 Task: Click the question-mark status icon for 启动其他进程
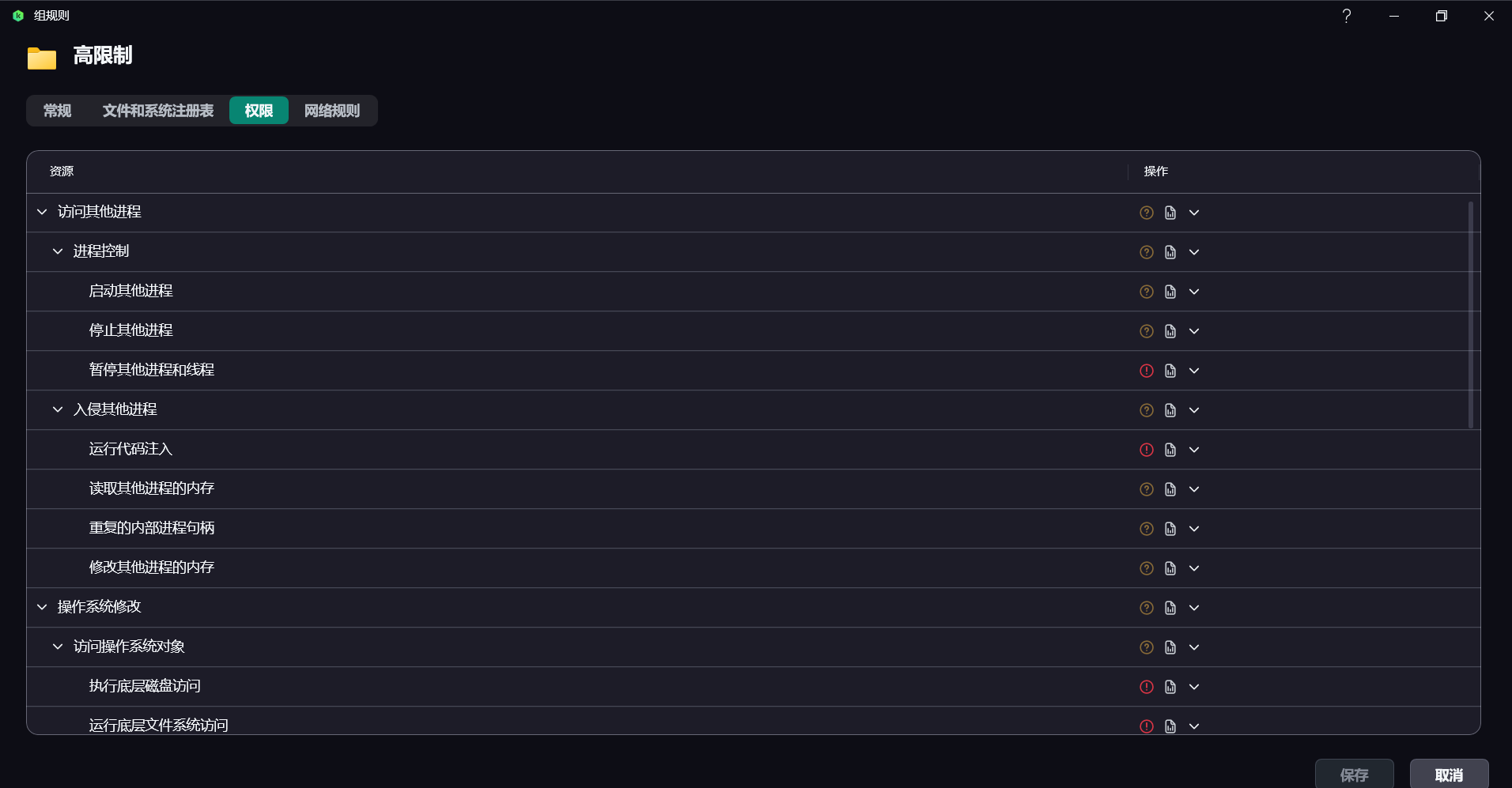pos(1146,292)
